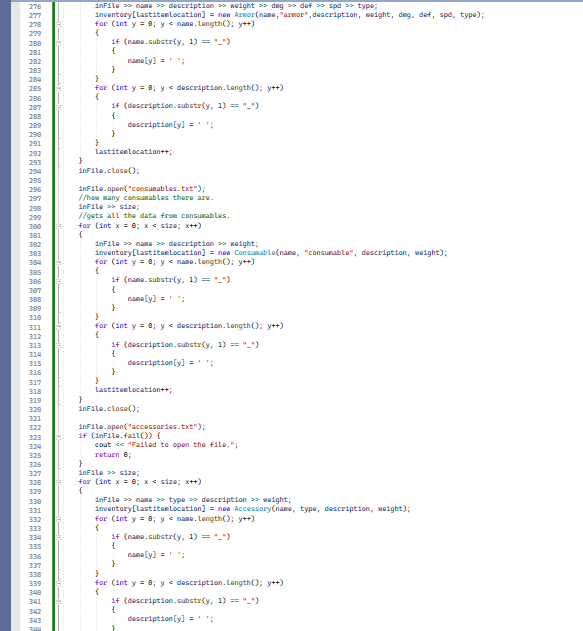Click the "if (inFile.fail()) {" line
The image size is (583, 631).
coord(119,436)
